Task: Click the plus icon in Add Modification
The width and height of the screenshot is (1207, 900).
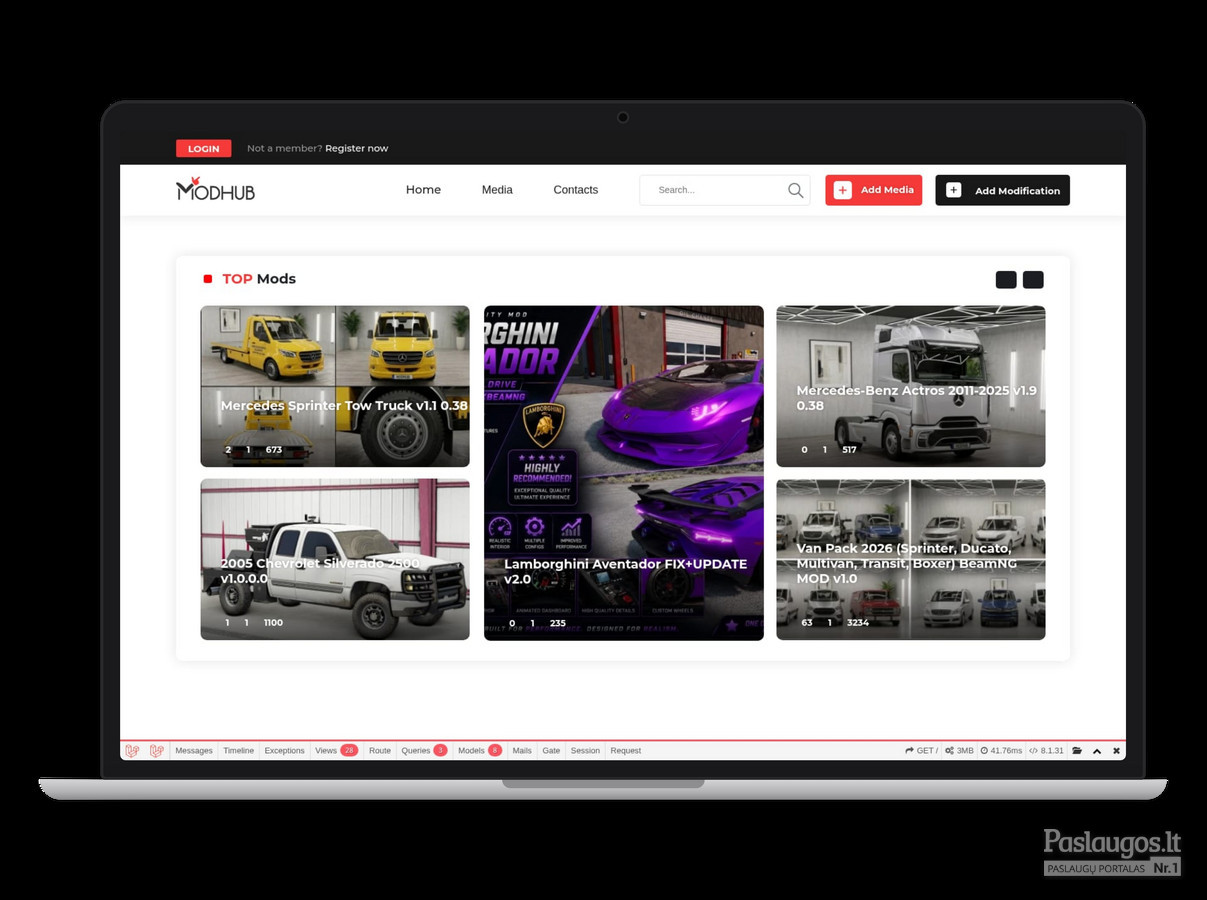Action: (953, 190)
